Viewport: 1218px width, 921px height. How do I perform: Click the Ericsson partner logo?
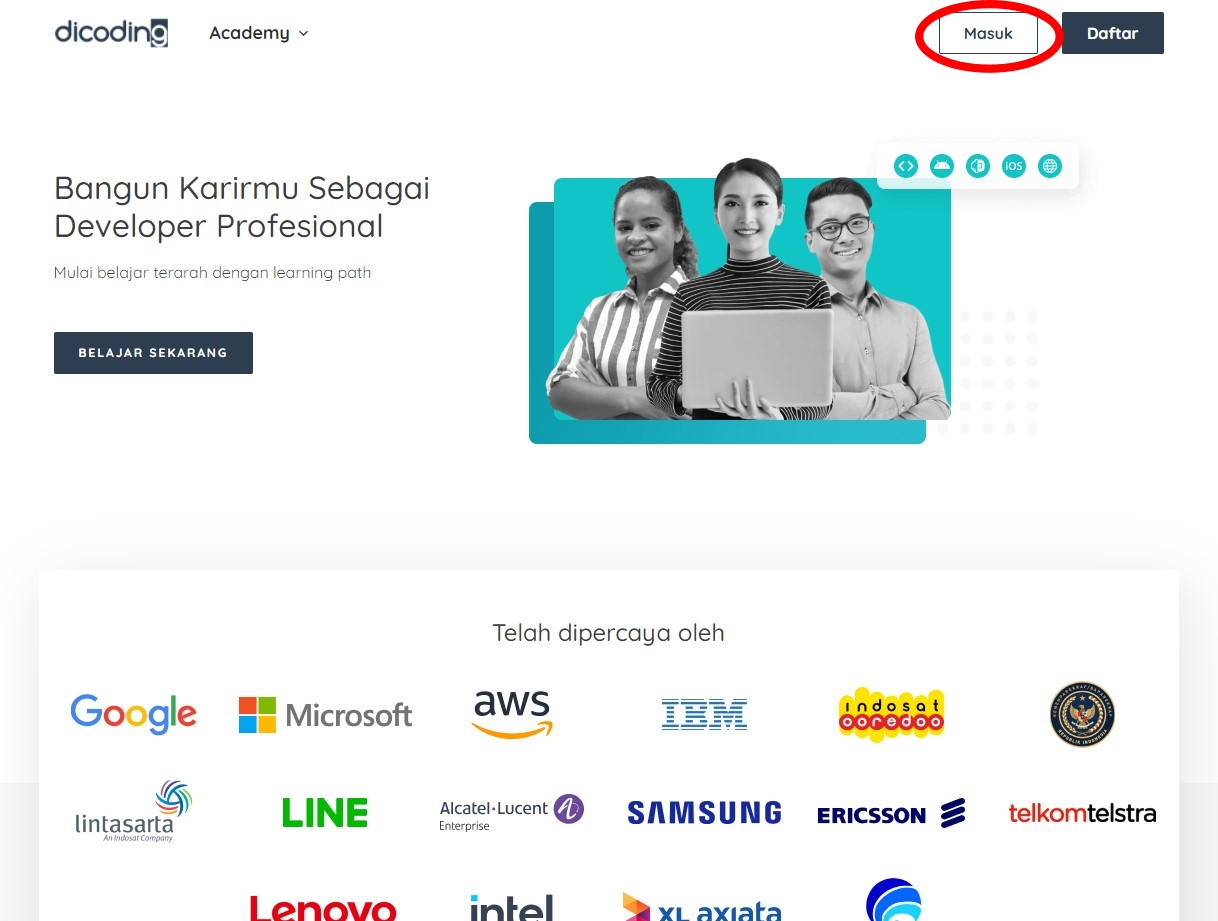tap(890, 813)
